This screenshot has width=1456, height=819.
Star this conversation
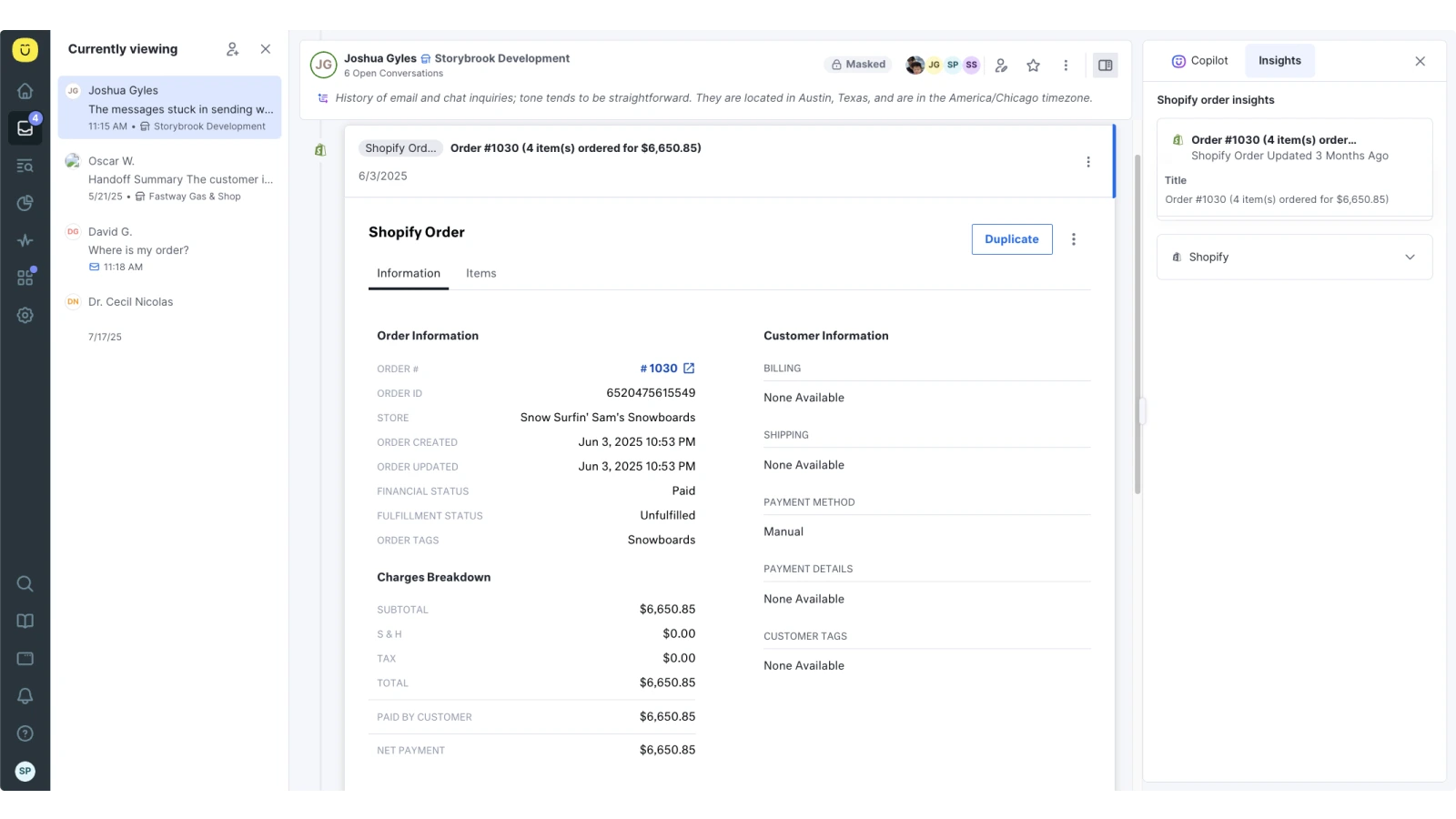[1033, 66]
